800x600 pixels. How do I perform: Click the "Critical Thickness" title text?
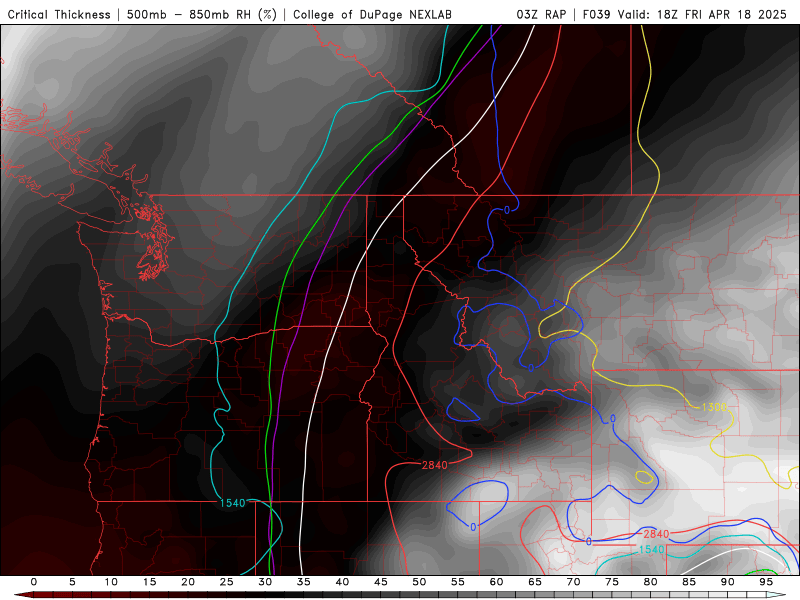tap(59, 14)
